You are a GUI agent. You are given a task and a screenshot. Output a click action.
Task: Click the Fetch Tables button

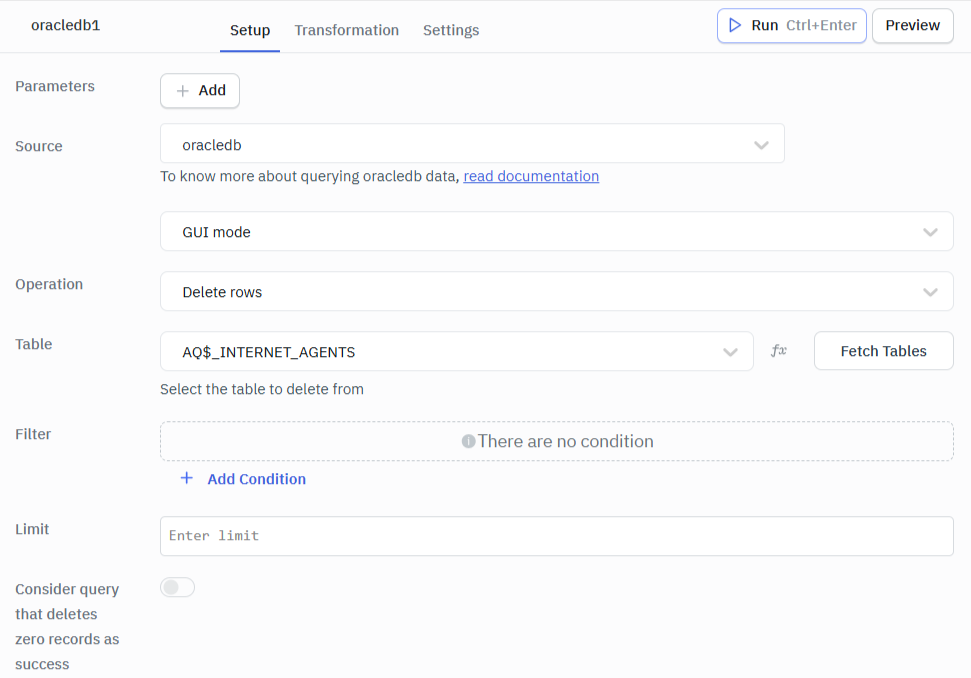click(884, 351)
